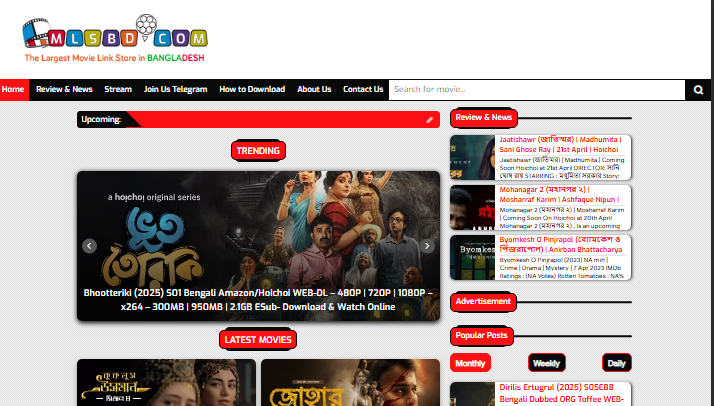Open Review & News in the navigation bar
Viewport: 714px width, 406px height.
coord(64,89)
